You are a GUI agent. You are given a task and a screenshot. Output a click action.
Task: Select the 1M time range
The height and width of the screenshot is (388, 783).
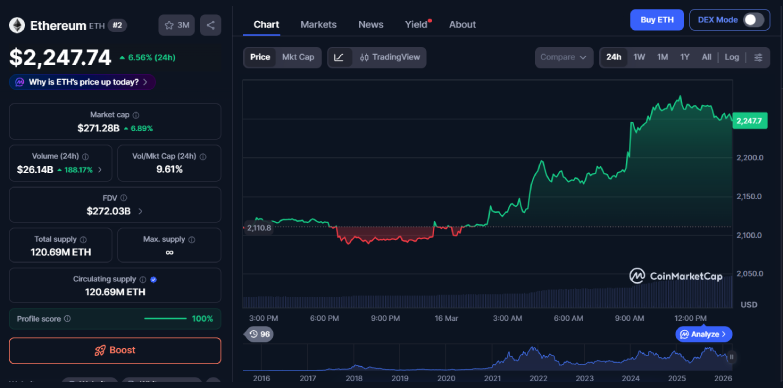[663, 57]
